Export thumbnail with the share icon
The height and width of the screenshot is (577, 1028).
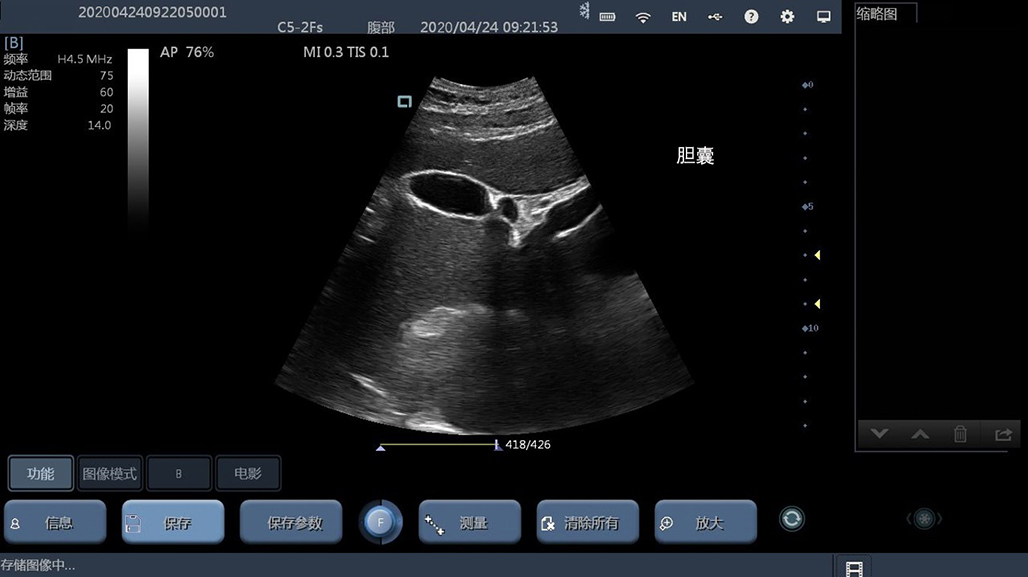tap(1002, 434)
